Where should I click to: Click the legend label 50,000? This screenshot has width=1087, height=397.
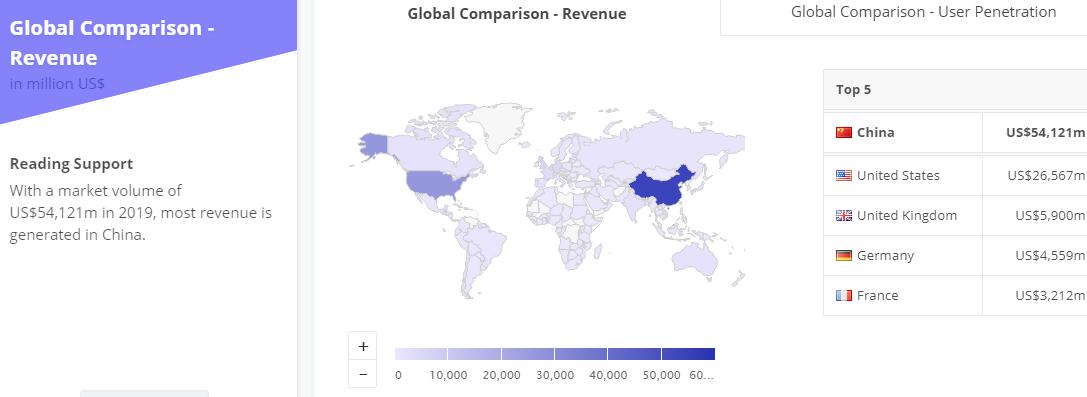coord(662,376)
